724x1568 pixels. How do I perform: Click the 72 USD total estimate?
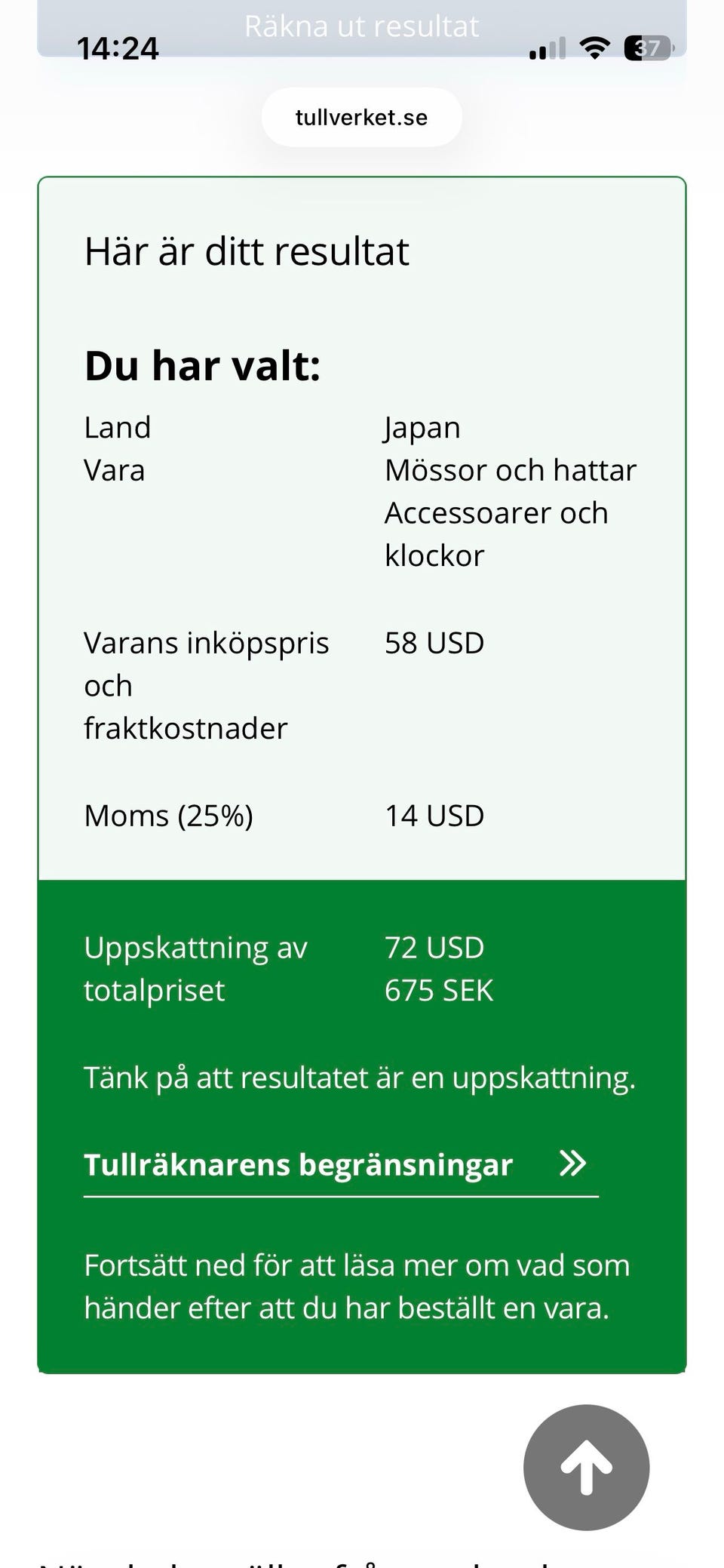tap(434, 948)
